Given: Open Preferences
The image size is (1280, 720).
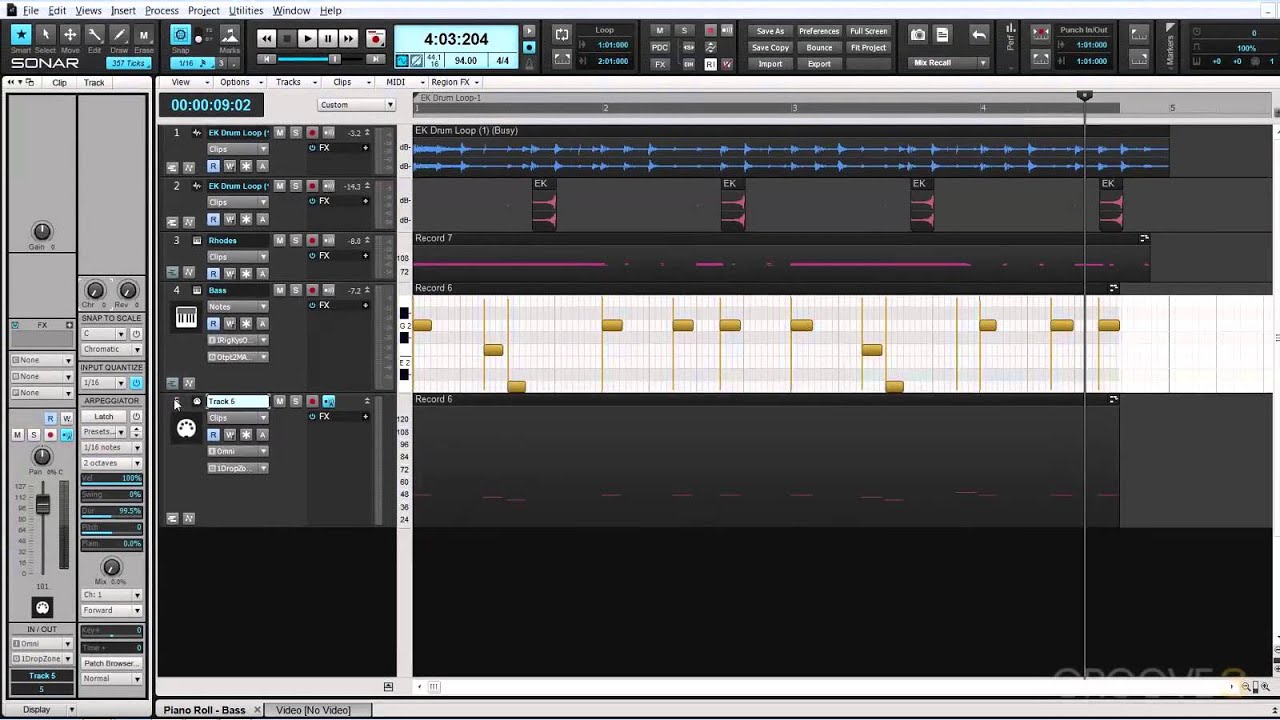Looking at the screenshot, I should tap(819, 31).
